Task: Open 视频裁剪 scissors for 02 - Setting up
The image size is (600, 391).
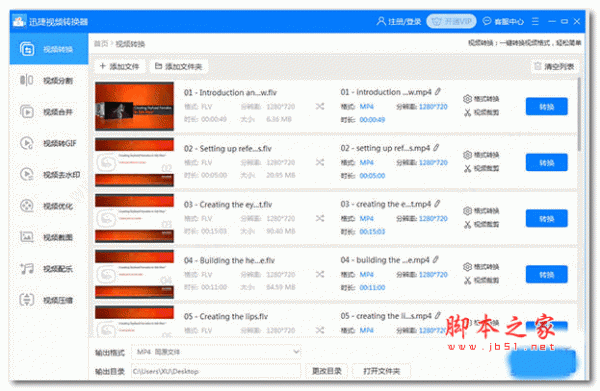Action: 481,168
